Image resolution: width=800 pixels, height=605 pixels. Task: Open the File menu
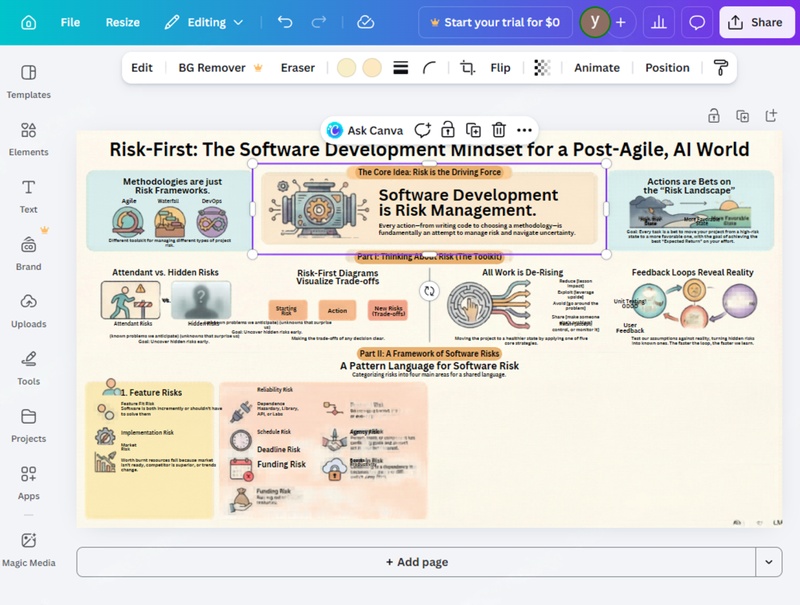[x=68, y=21]
